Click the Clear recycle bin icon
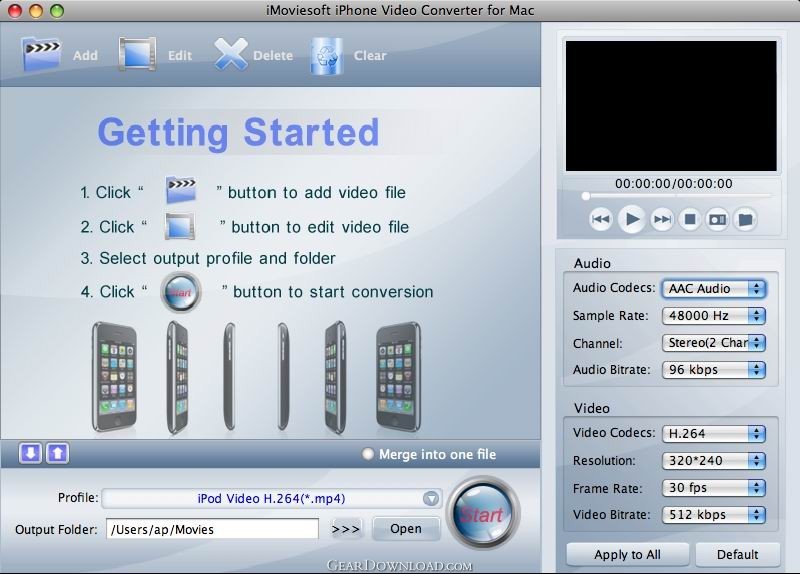 tap(327, 56)
